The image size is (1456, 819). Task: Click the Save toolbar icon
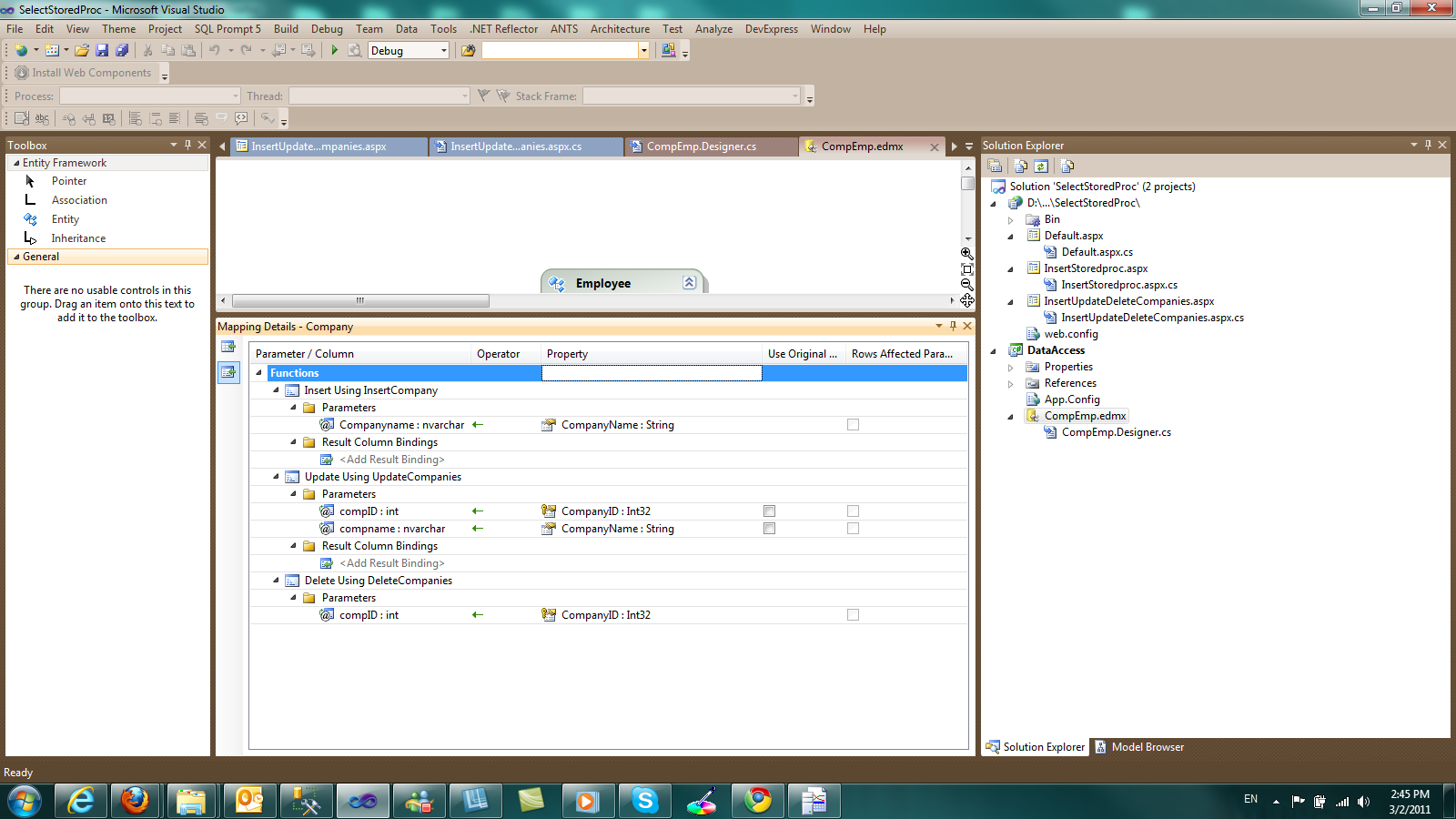coord(102,50)
